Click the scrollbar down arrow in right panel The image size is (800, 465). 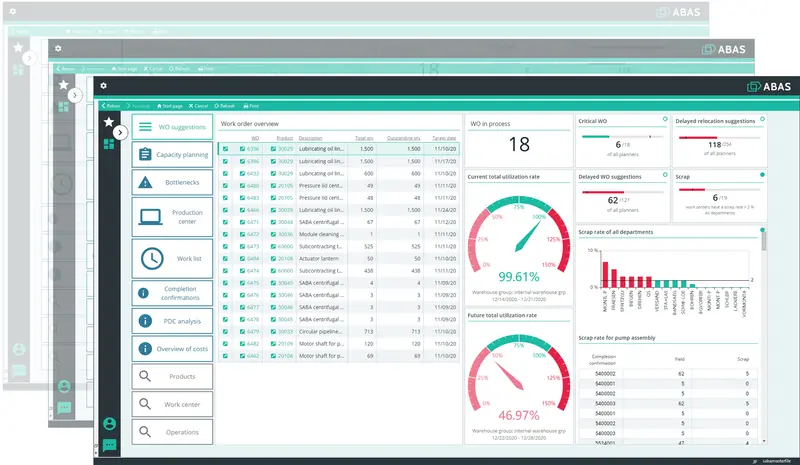764,440
